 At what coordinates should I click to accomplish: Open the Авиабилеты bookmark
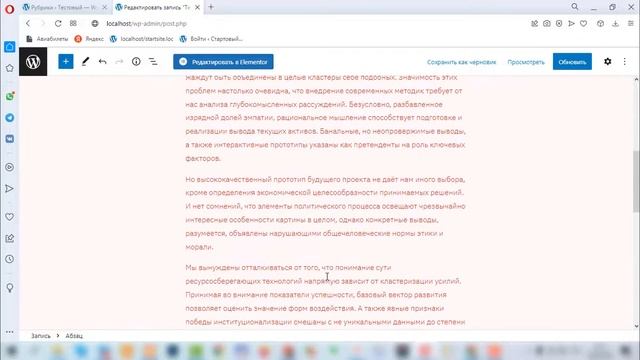point(47,39)
